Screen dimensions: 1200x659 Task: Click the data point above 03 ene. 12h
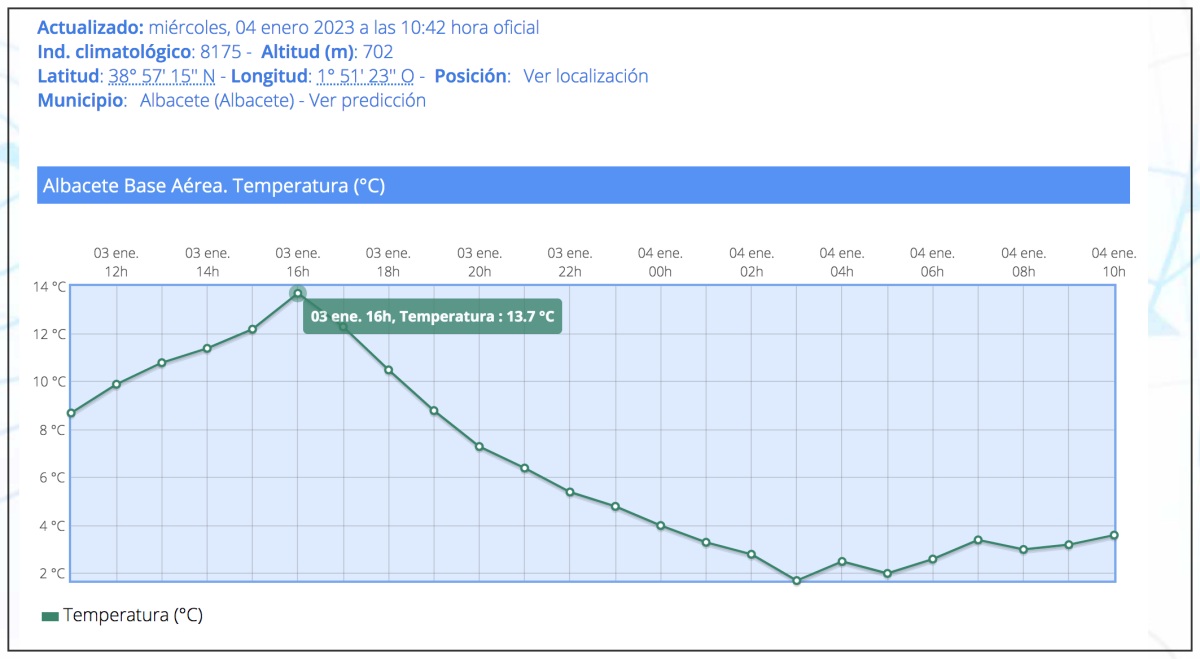[116, 384]
